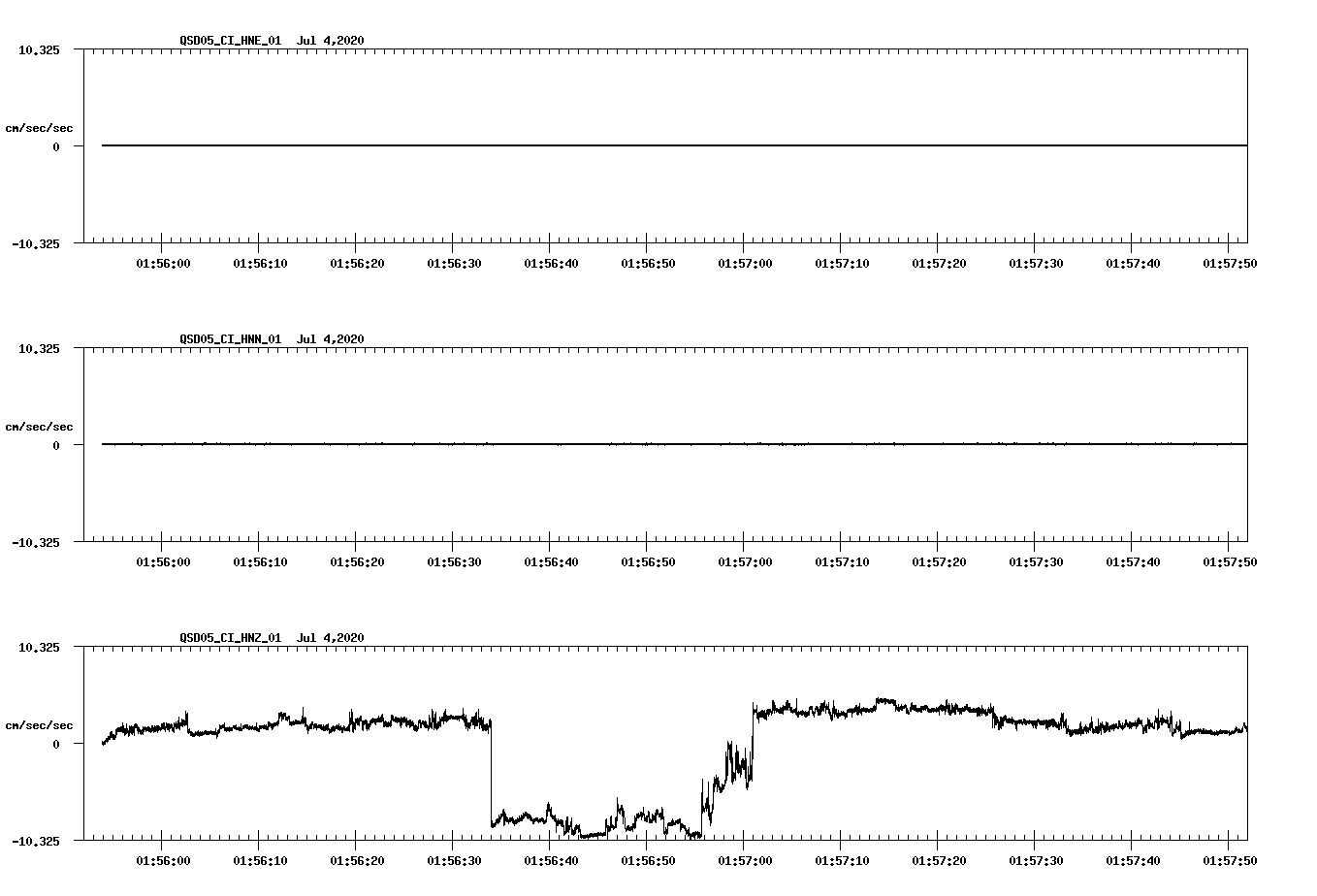1317x896 pixels.
Task: Click the vertical drop in the HNZ trace
Action: coord(492,774)
